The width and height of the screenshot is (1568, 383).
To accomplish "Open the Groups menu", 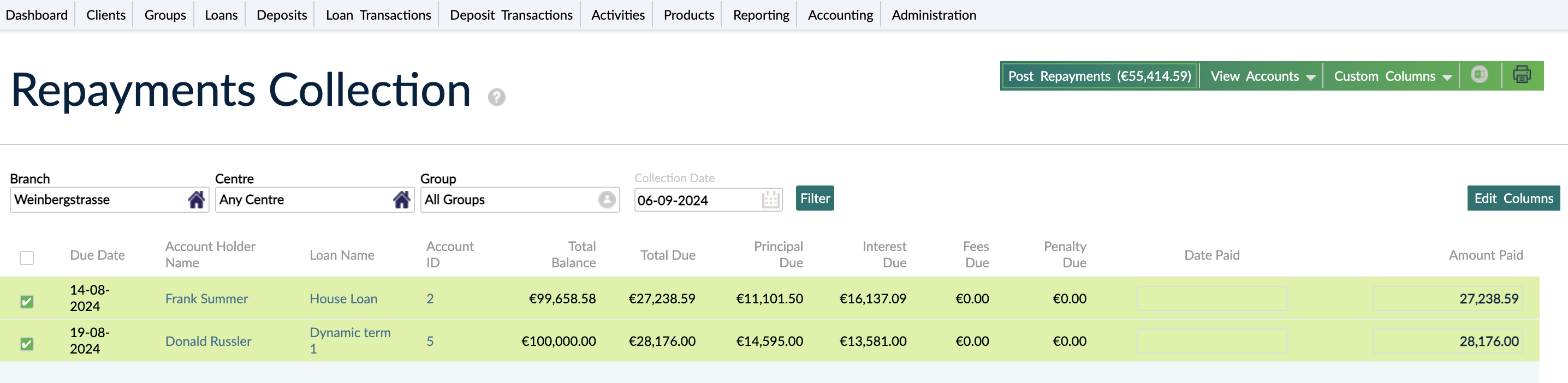I will tap(165, 15).
